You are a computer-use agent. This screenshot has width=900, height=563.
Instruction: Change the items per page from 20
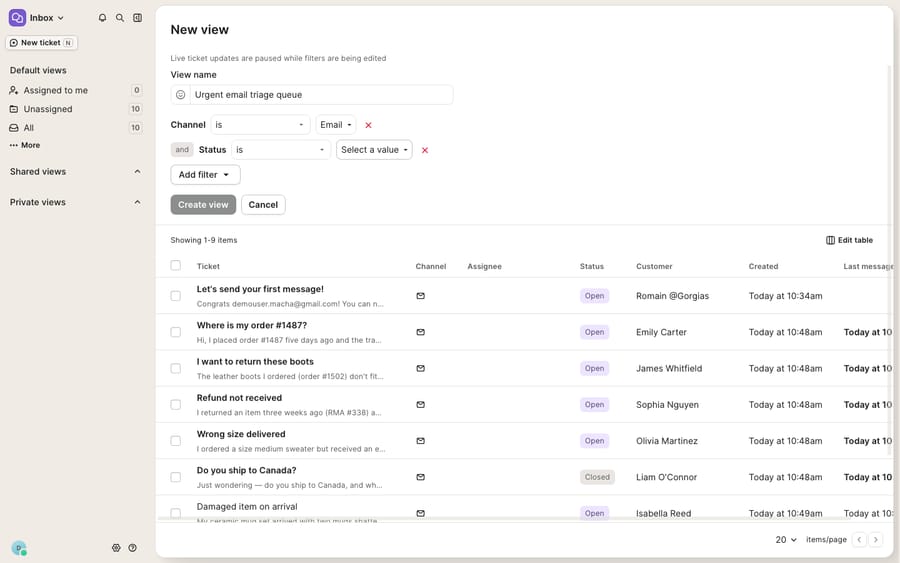click(786, 539)
